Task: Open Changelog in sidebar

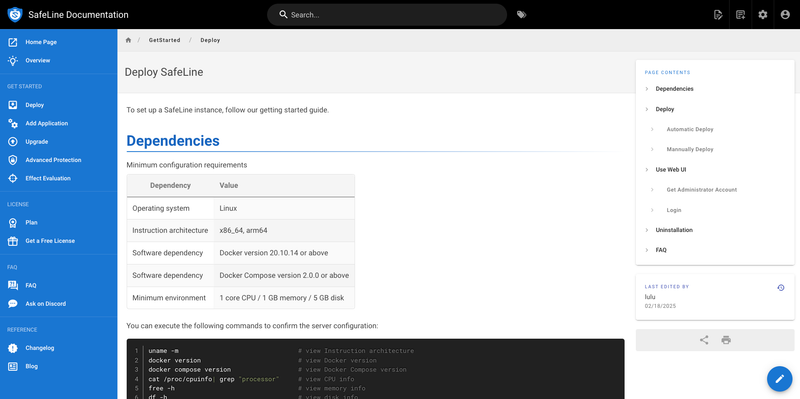Action: [x=59, y=348]
